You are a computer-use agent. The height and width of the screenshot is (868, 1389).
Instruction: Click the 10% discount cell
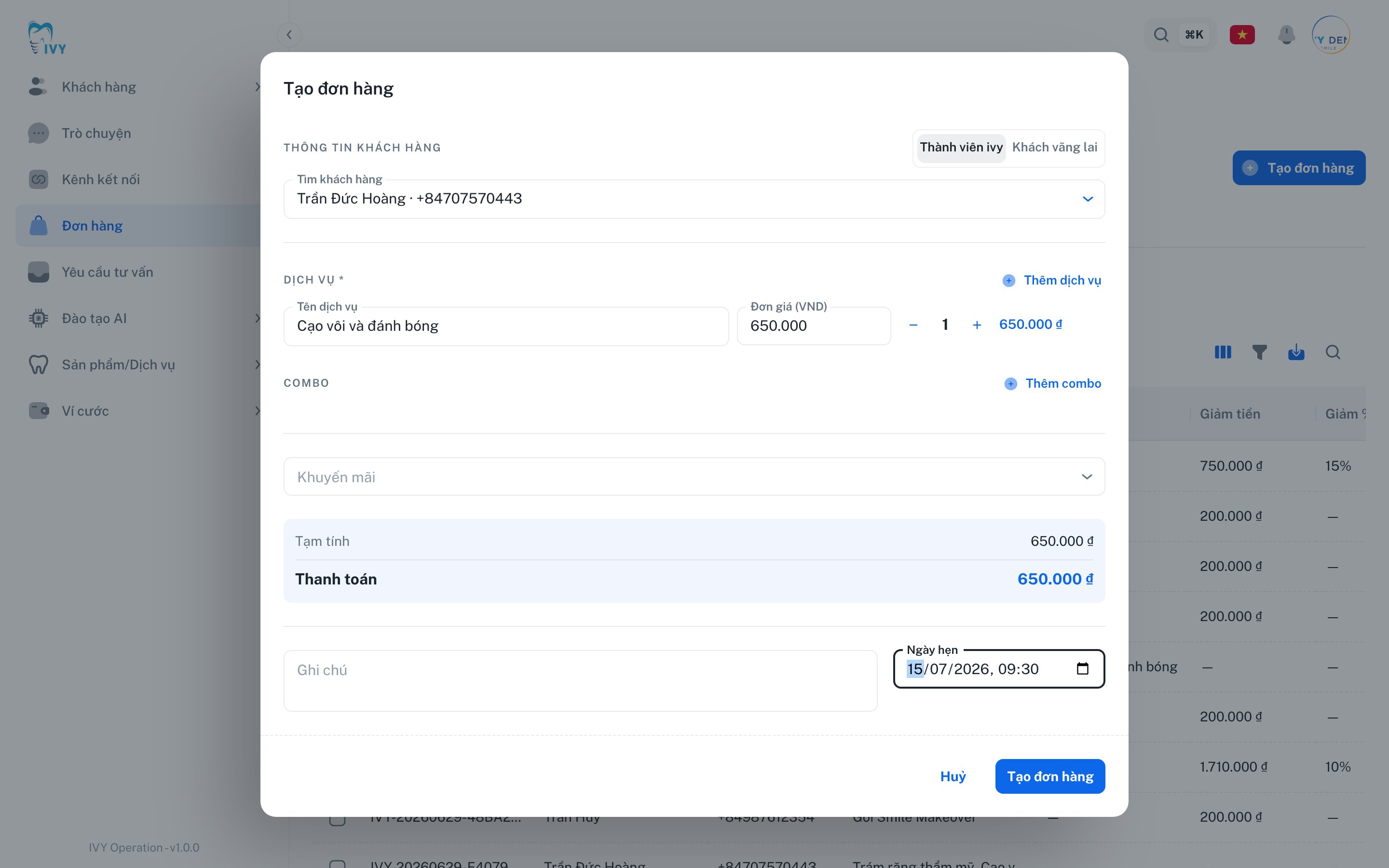pos(1337,767)
